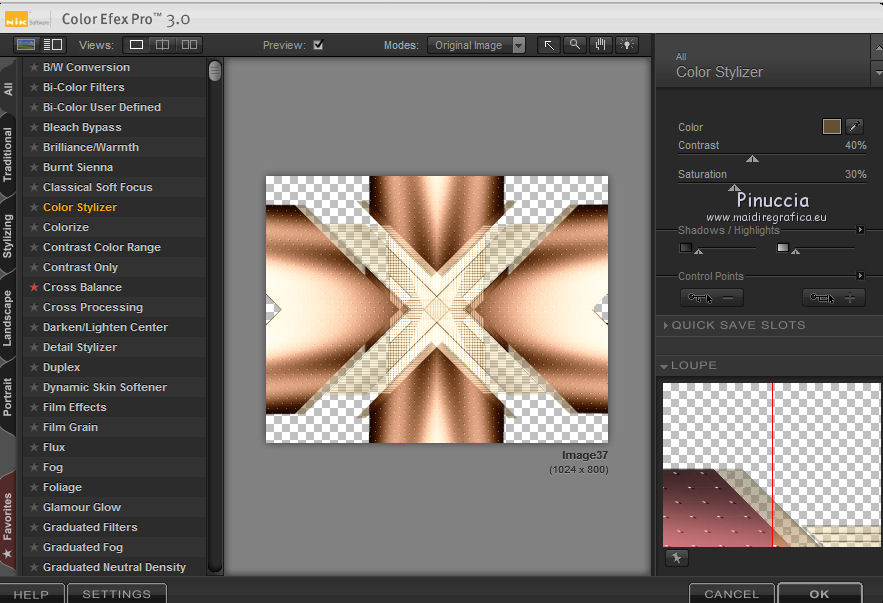Add a minus control point
The height and width of the screenshot is (603, 883).
(x=711, y=297)
